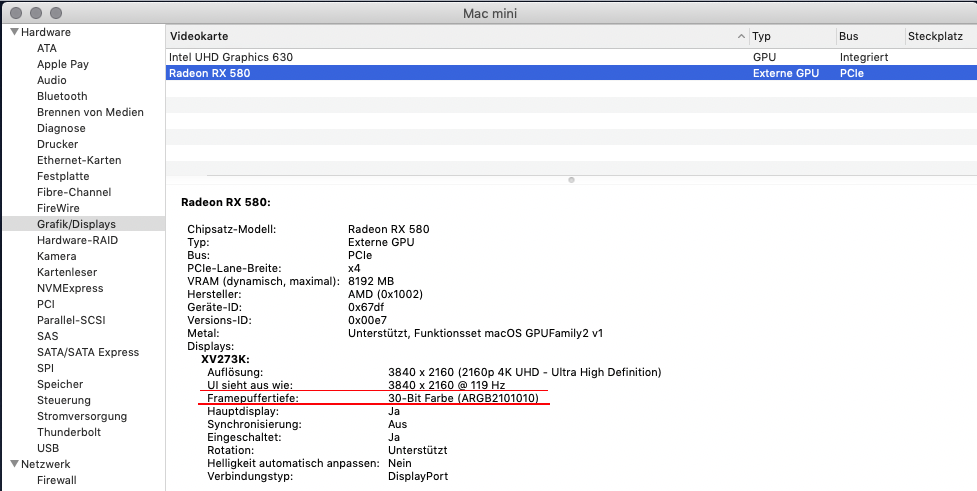Click the Videokarte sort arrow indicator
Screen dimensions: 977x491
[741, 36]
